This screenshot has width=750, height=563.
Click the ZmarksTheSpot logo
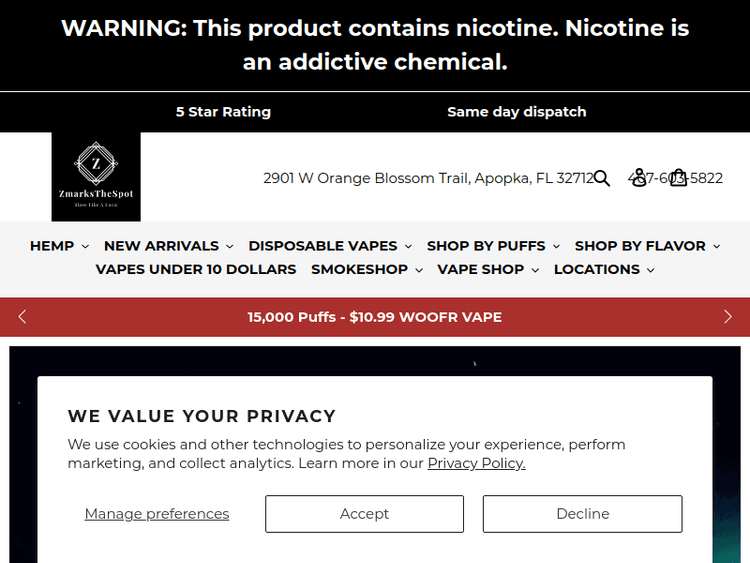[x=96, y=177]
